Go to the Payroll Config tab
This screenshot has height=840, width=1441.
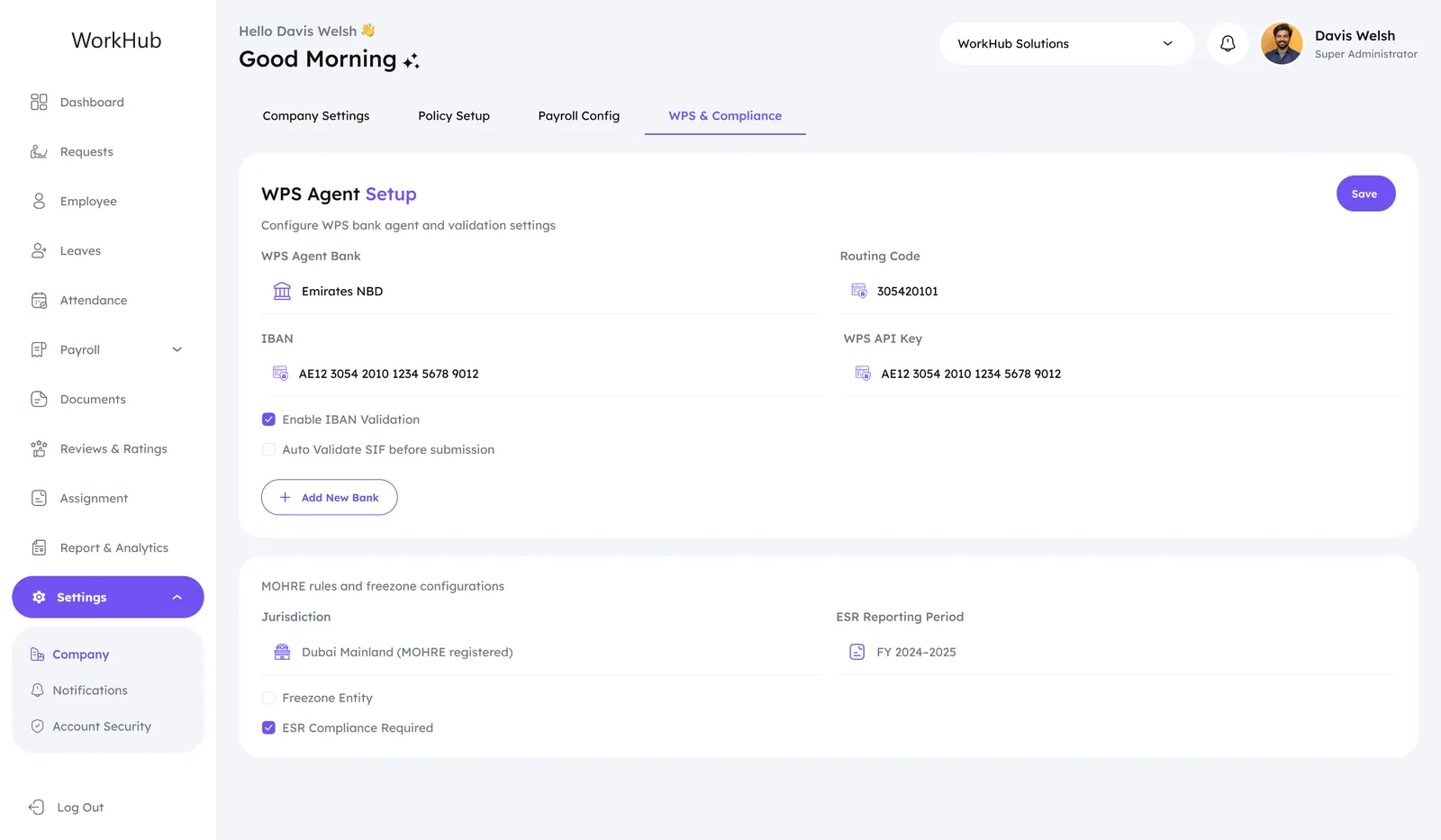pyautogui.click(x=579, y=115)
